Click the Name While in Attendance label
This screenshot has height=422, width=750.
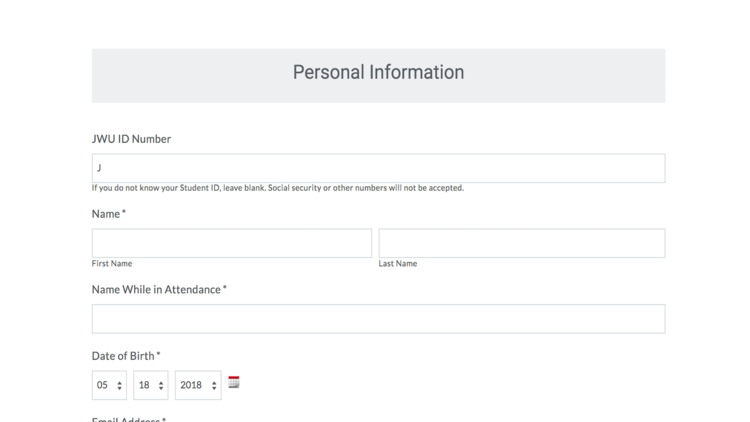pos(159,289)
